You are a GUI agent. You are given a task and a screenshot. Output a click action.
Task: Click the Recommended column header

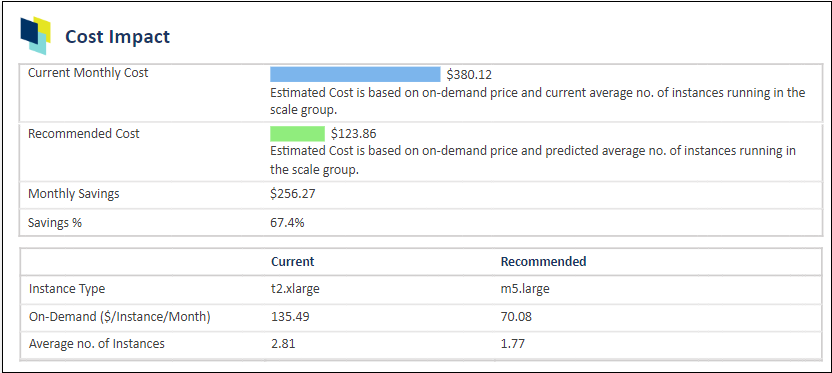544,262
